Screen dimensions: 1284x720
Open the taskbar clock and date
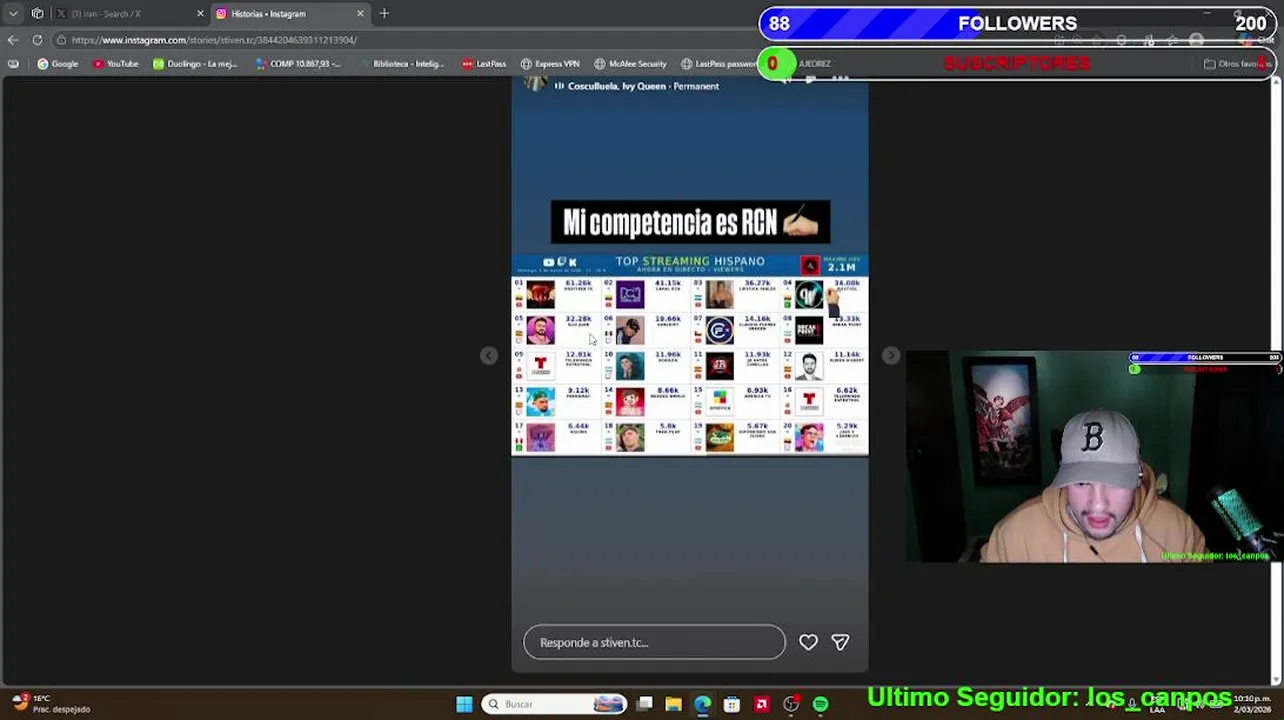click(x=1250, y=704)
